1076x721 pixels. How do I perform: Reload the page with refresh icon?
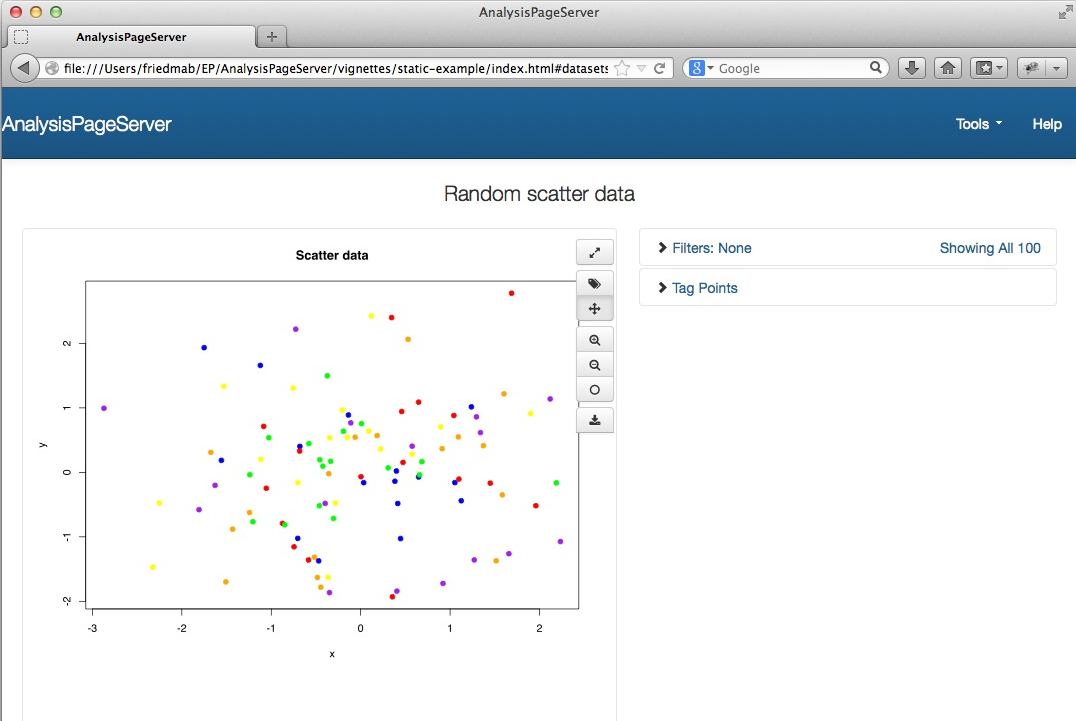click(660, 68)
